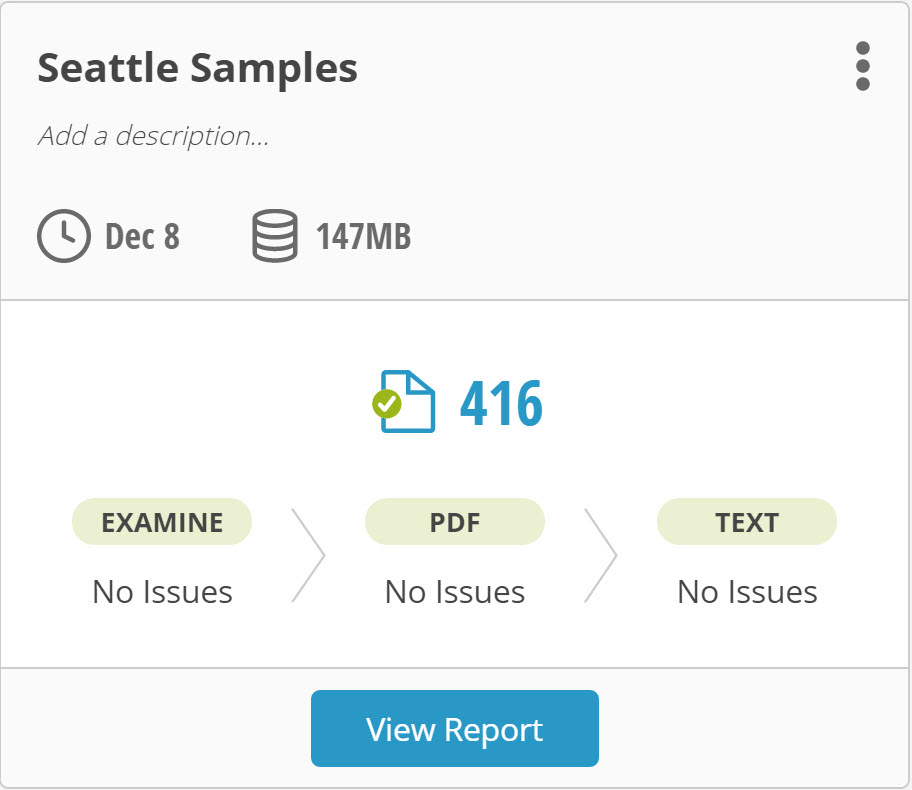Click No Issues under EXAMINE

pyautogui.click(x=162, y=592)
